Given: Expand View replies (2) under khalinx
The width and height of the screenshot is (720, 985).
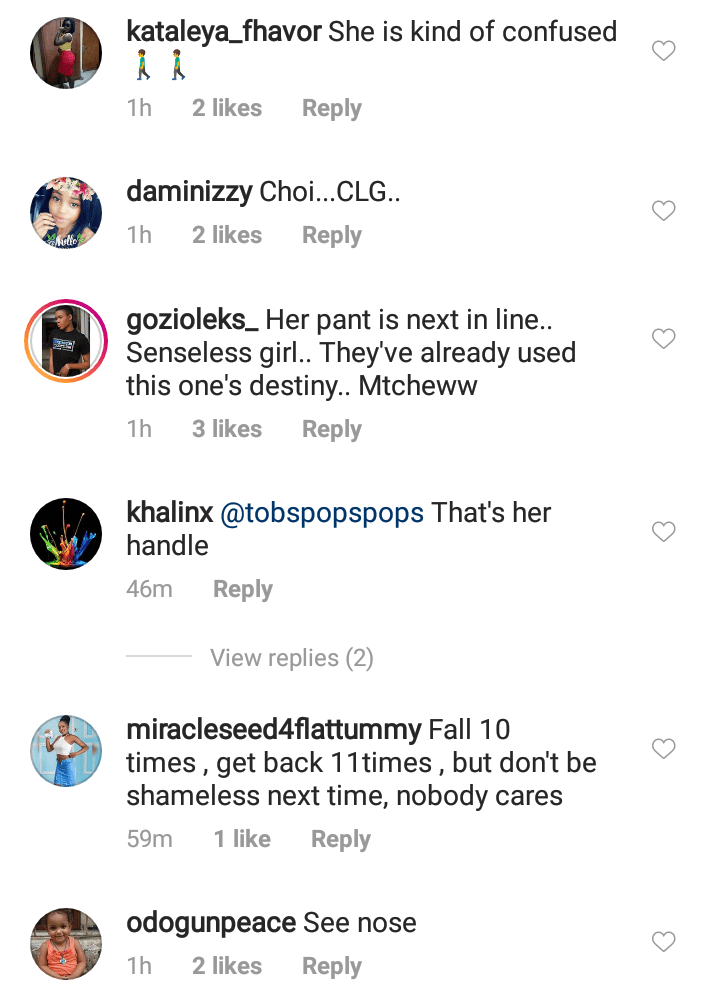Looking at the screenshot, I should pos(291,658).
